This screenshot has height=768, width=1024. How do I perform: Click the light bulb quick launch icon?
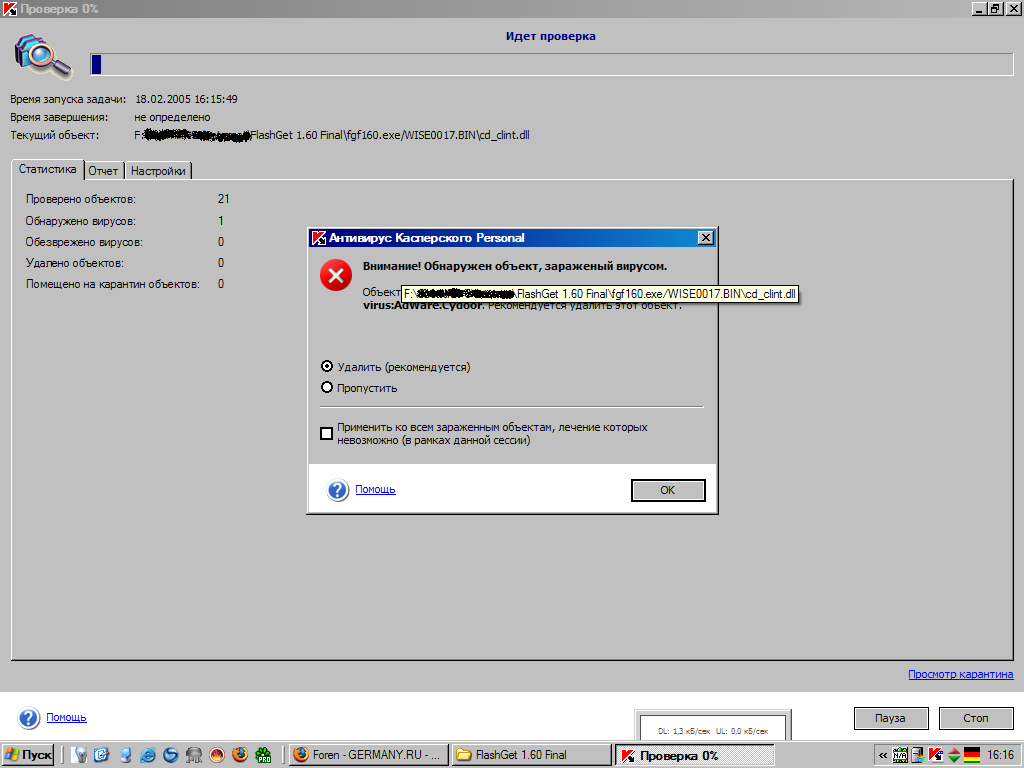pos(80,755)
